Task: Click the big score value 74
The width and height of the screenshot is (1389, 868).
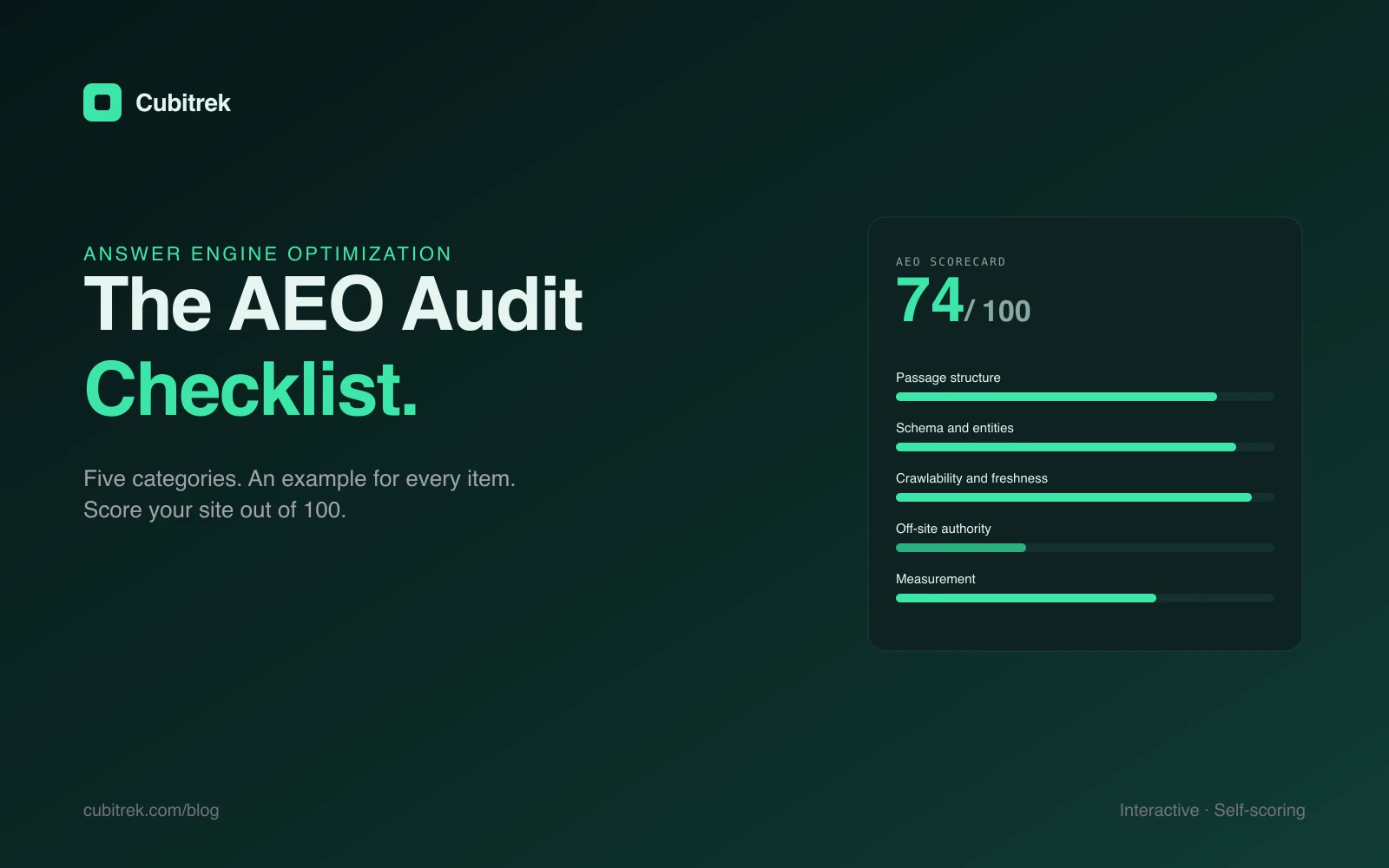Action: (930, 300)
